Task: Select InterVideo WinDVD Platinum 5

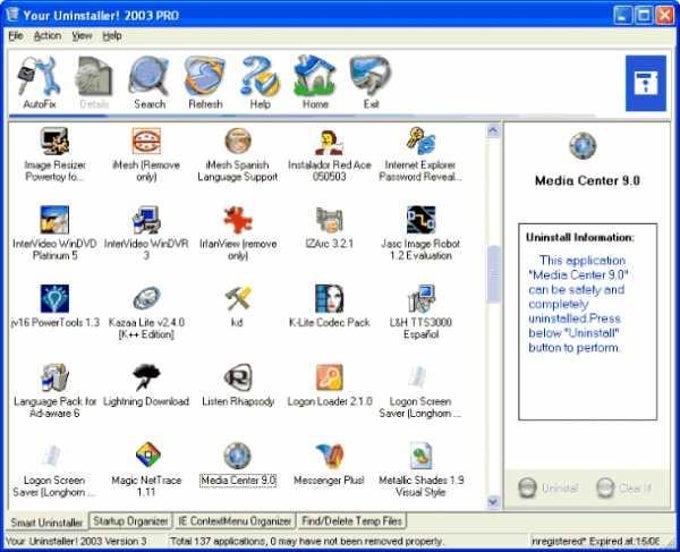Action: pyautogui.click(x=55, y=233)
